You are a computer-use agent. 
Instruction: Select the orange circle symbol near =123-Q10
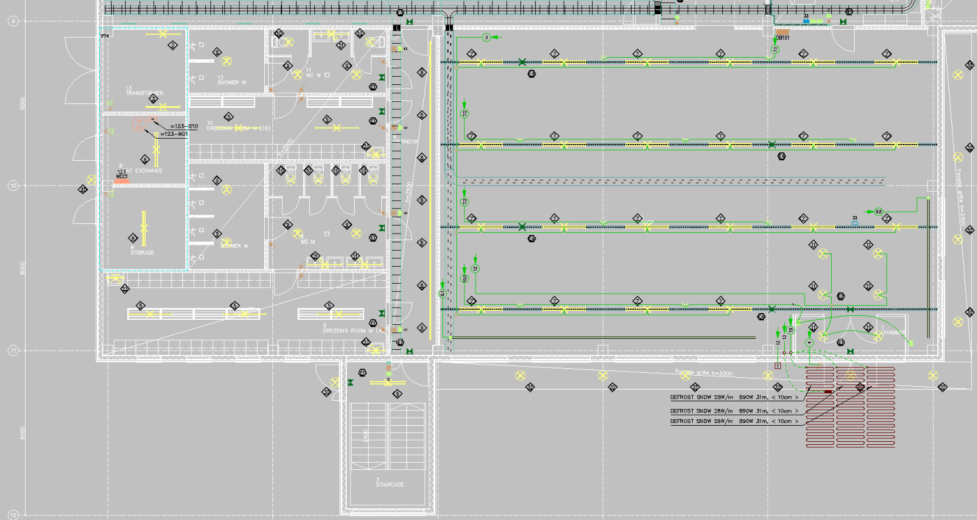[x=138, y=125]
